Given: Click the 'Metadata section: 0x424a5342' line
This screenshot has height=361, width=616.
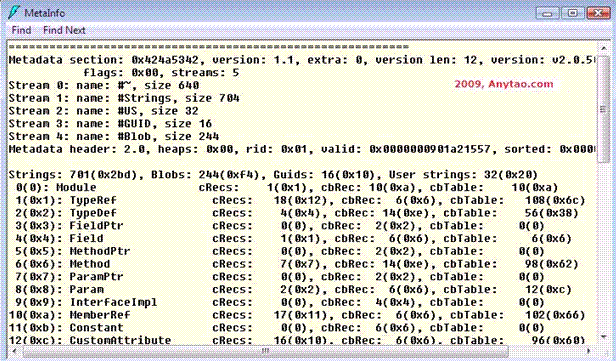Looking at the screenshot, I should pyautogui.click(x=302, y=60).
